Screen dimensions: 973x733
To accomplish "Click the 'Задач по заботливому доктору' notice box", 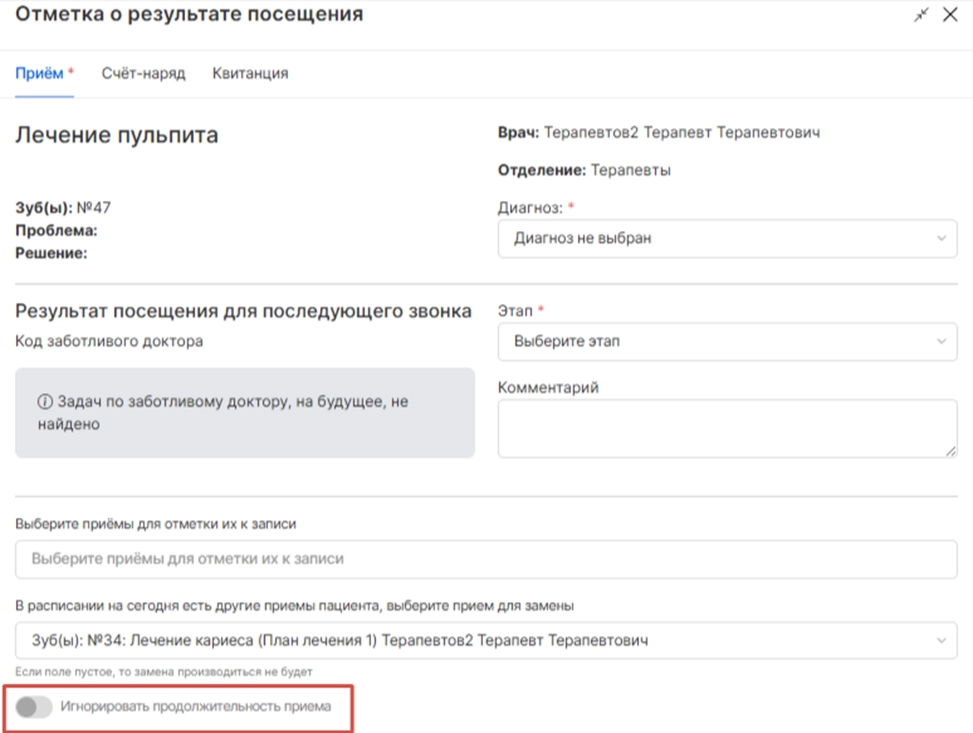I will (245, 413).
